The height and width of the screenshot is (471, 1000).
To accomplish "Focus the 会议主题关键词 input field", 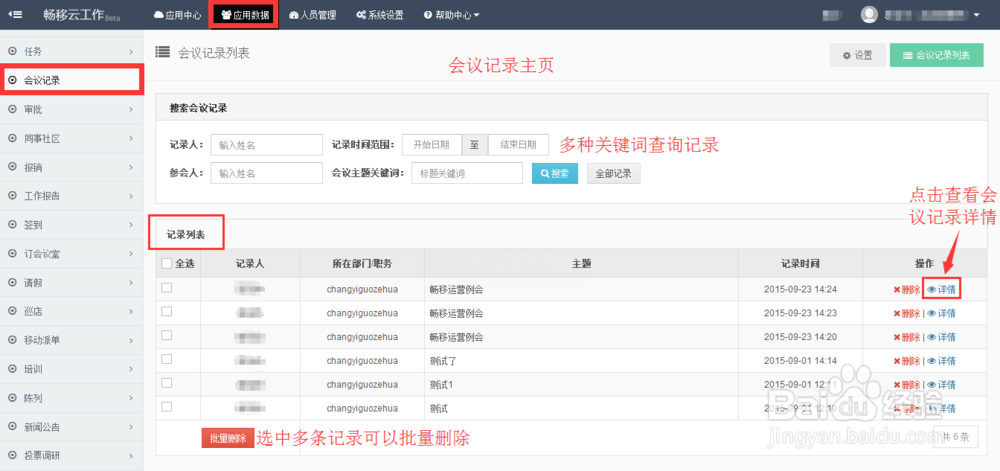I will pos(467,173).
